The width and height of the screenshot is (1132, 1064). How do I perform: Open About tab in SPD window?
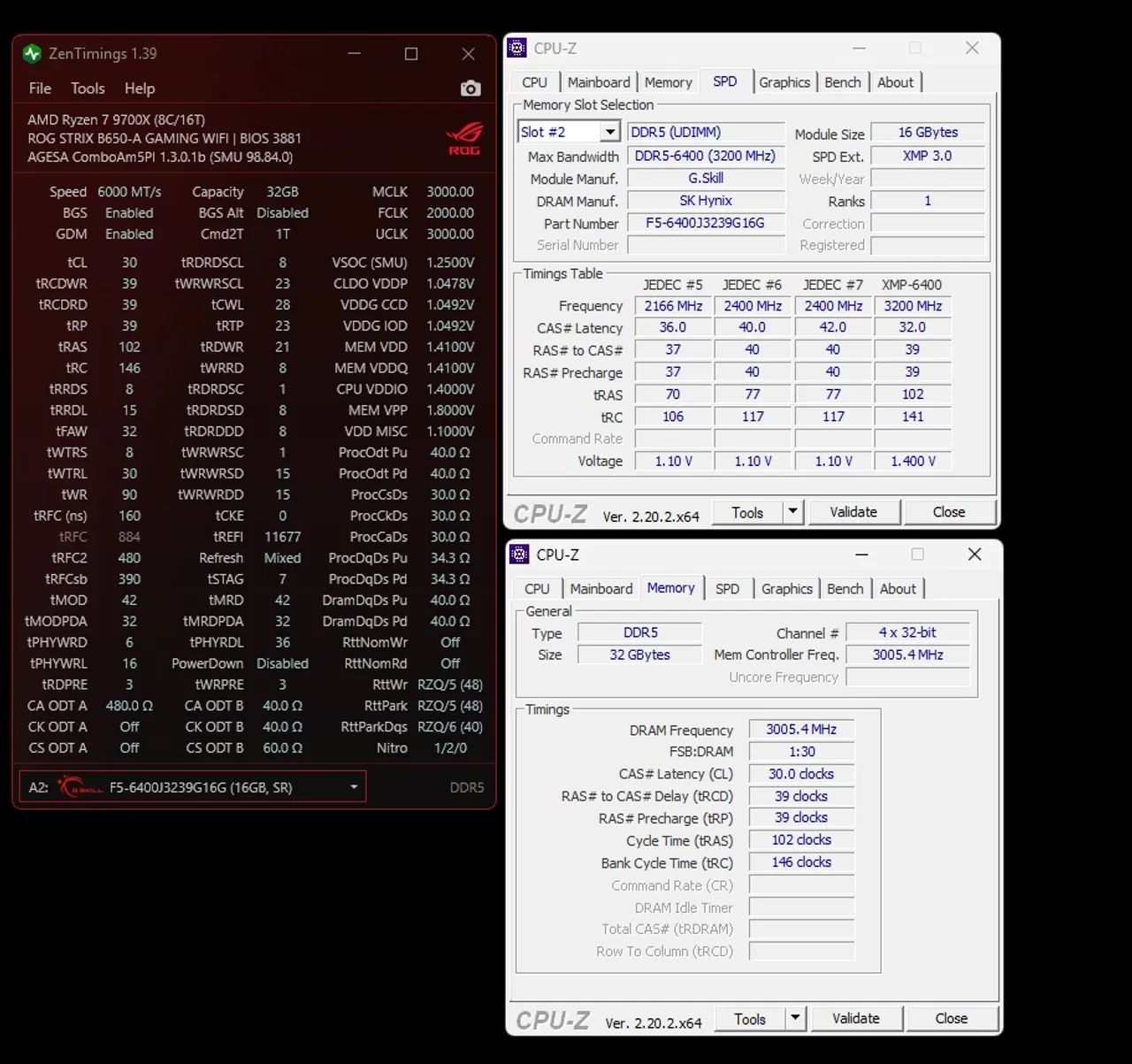tap(896, 82)
